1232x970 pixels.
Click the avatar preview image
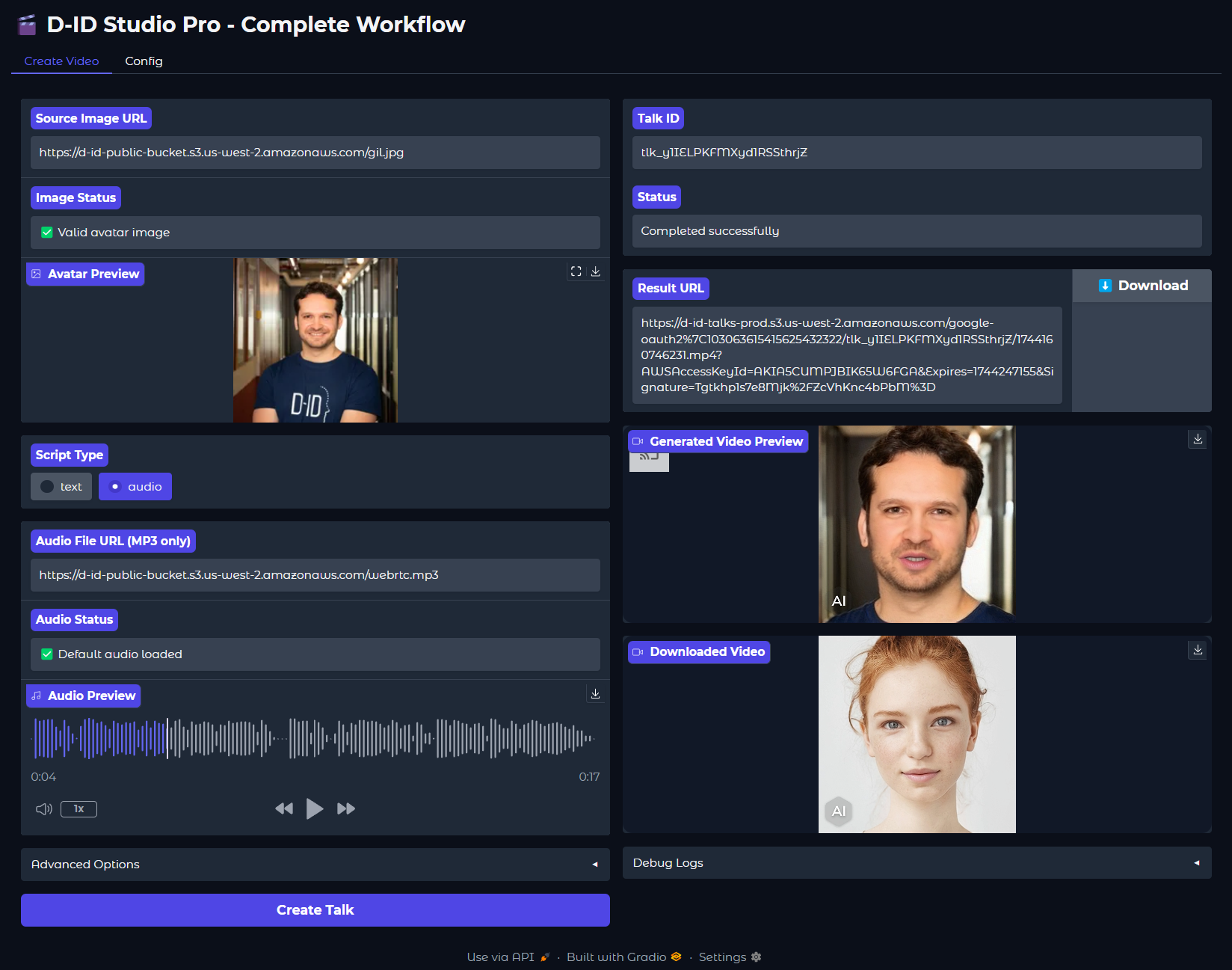tap(315, 340)
